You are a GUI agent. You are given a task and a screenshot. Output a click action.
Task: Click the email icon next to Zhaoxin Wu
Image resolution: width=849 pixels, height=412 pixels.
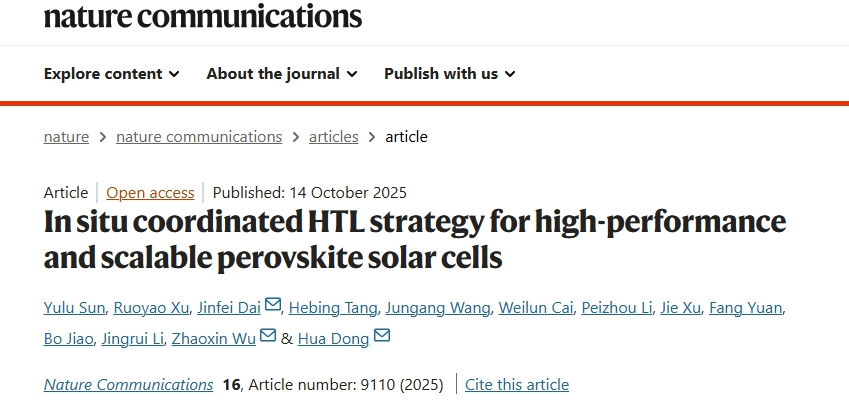[268, 337]
